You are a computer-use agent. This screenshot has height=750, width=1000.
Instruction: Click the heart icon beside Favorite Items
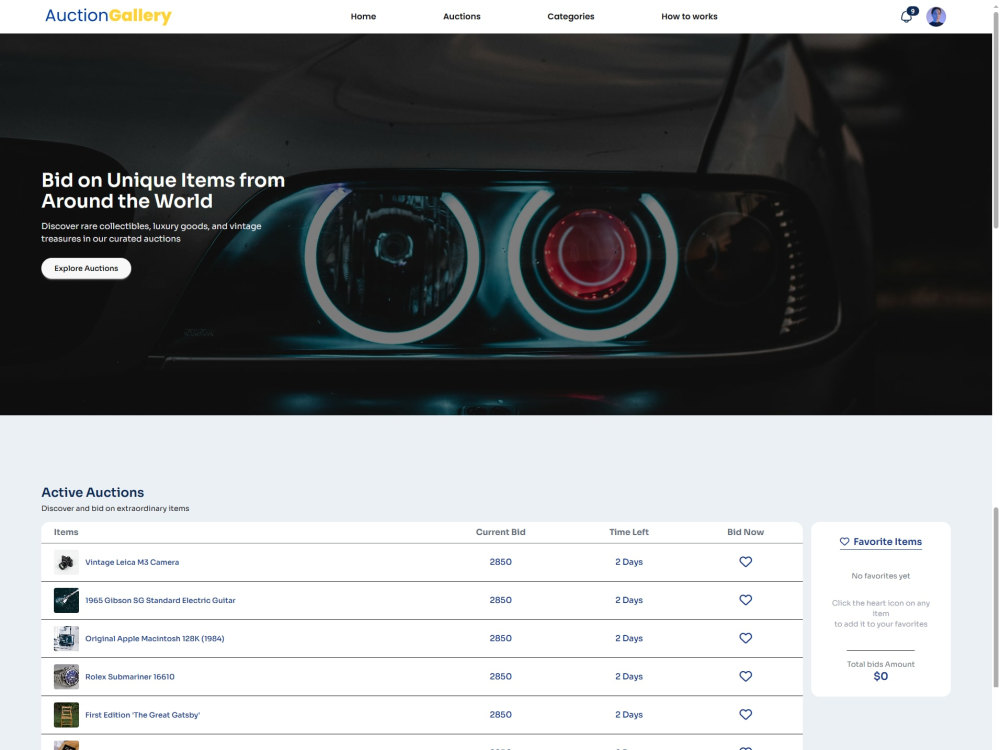[844, 541]
